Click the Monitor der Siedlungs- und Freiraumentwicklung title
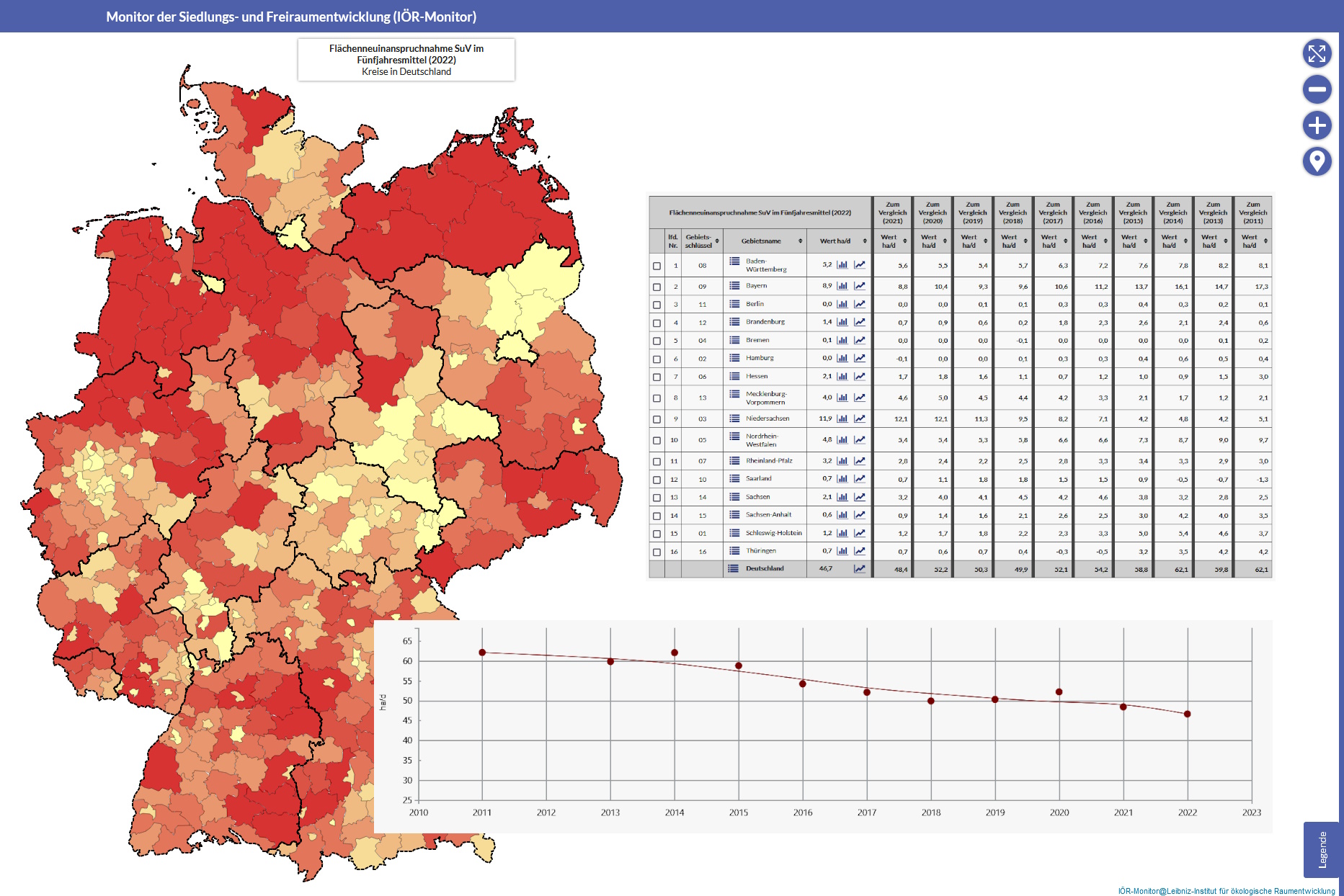 click(x=291, y=17)
